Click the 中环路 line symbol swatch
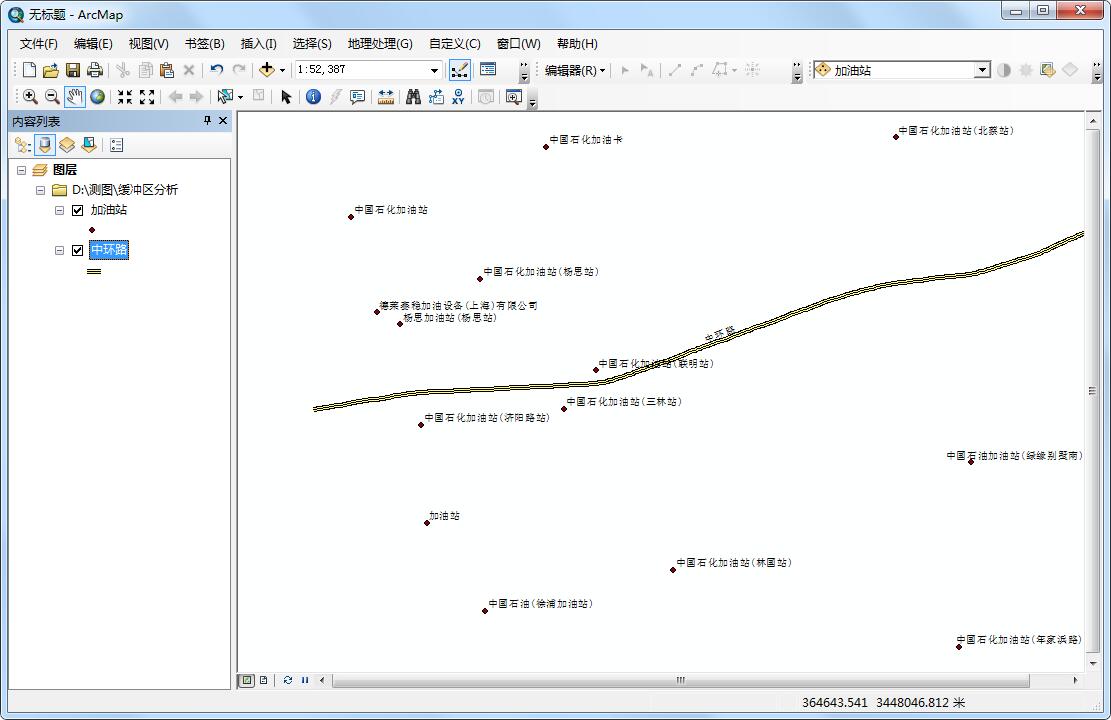The image size is (1111, 720). pos(94,271)
